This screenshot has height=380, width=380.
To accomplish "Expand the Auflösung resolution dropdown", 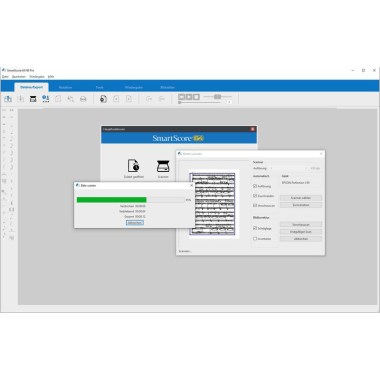I will 289,168.
